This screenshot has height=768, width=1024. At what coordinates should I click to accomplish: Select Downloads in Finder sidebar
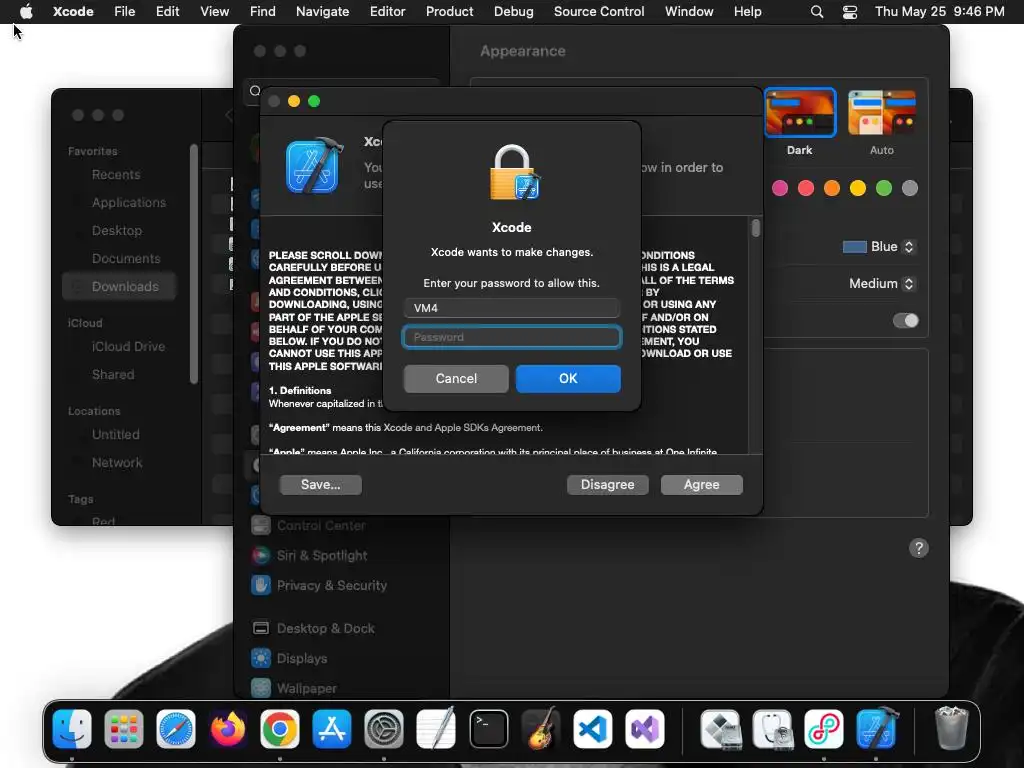(x=119, y=286)
